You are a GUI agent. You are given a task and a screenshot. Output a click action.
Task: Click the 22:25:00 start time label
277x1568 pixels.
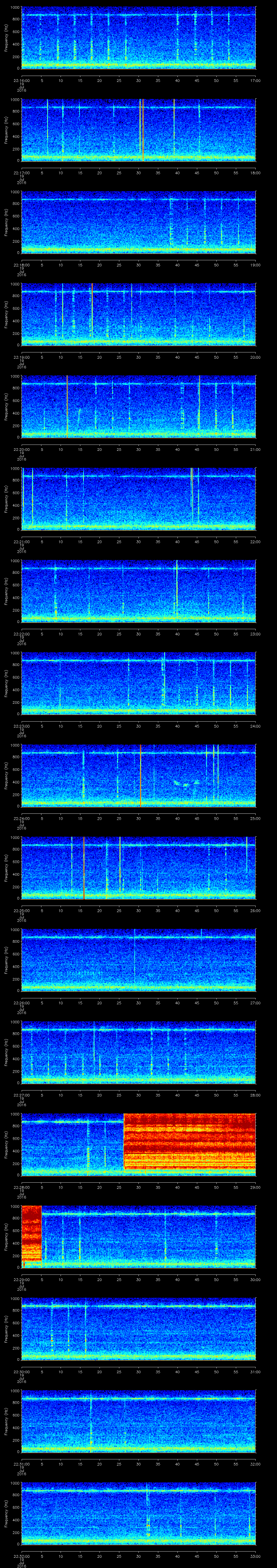[x=21, y=910]
